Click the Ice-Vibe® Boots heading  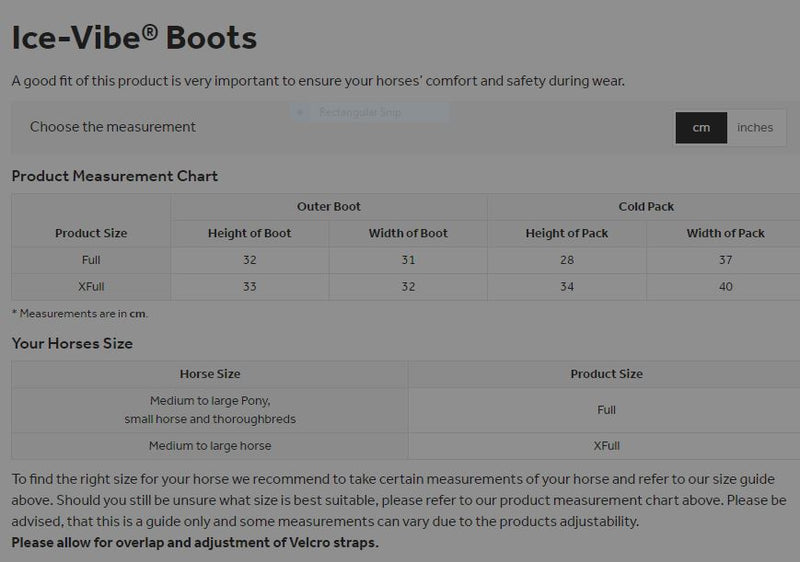click(134, 38)
